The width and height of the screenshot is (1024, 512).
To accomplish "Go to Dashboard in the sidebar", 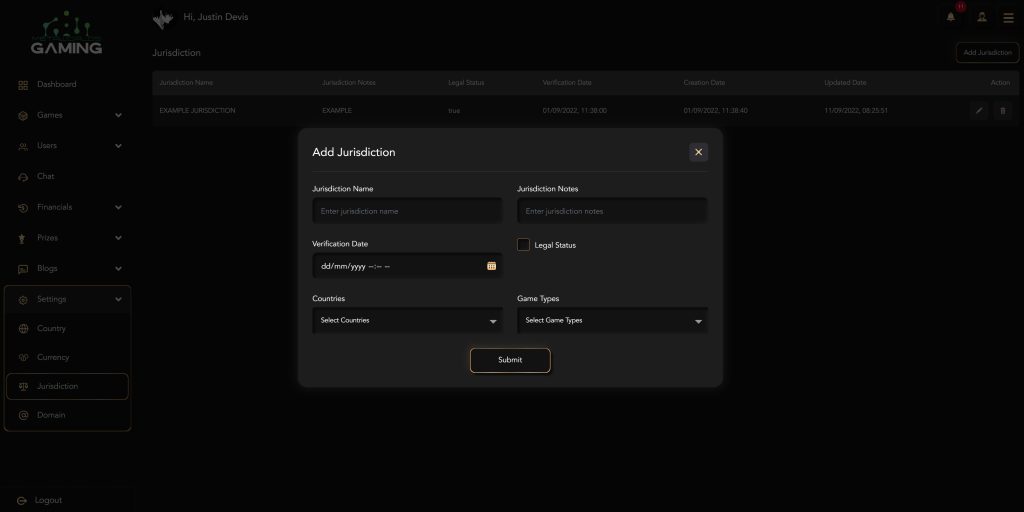I will [x=56, y=84].
